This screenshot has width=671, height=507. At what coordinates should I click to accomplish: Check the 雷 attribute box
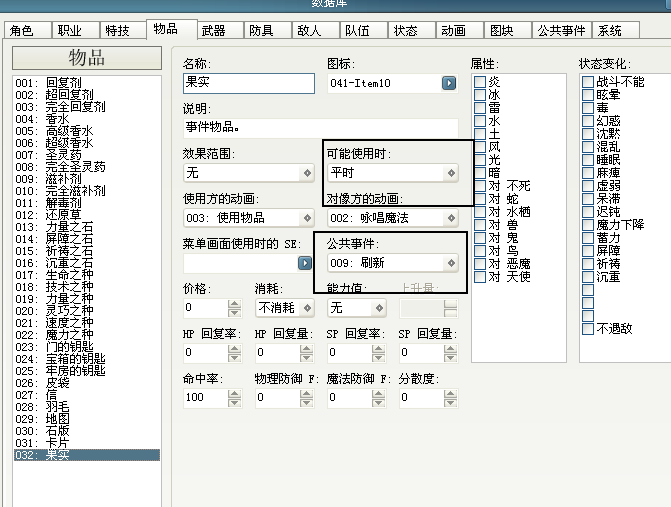coord(480,108)
